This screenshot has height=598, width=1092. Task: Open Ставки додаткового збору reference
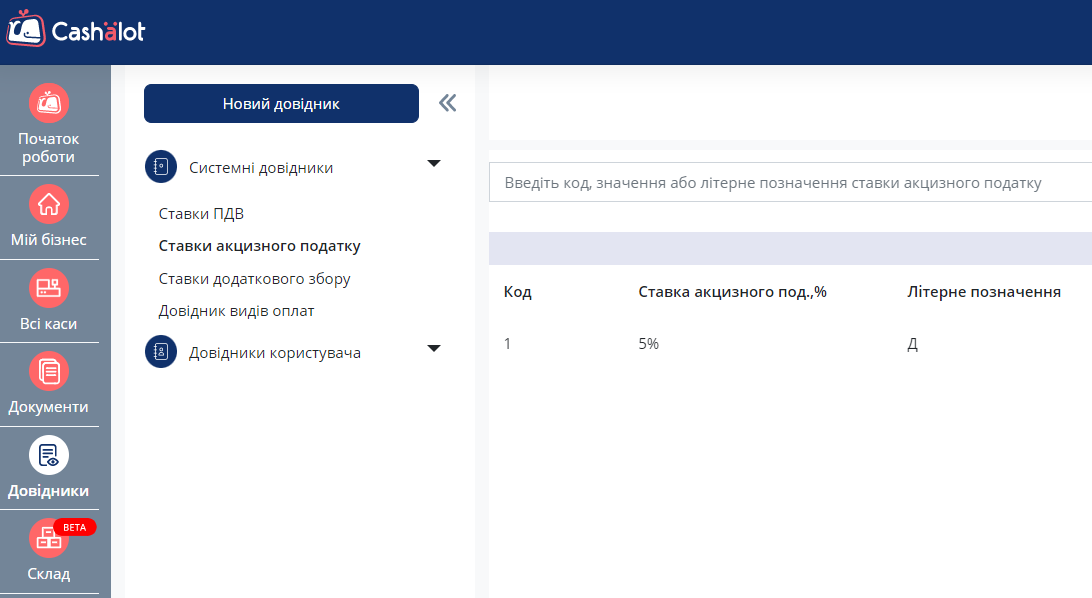coord(254,279)
